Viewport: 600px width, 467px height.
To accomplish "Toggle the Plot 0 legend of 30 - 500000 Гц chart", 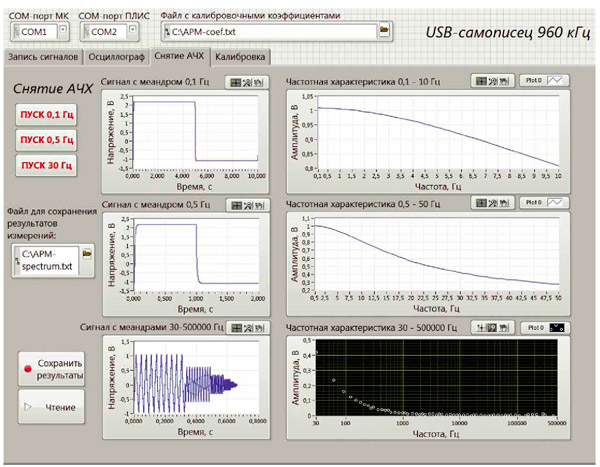I will (543, 327).
